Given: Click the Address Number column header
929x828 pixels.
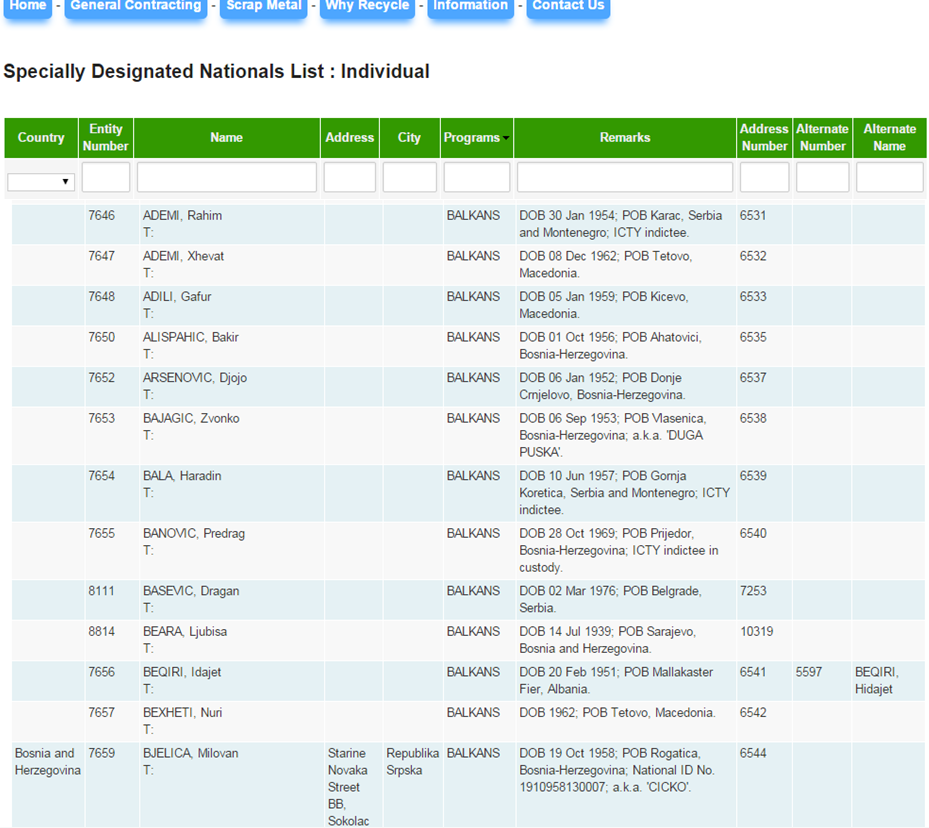Looking at the screenshot, I should pos(764,138).
